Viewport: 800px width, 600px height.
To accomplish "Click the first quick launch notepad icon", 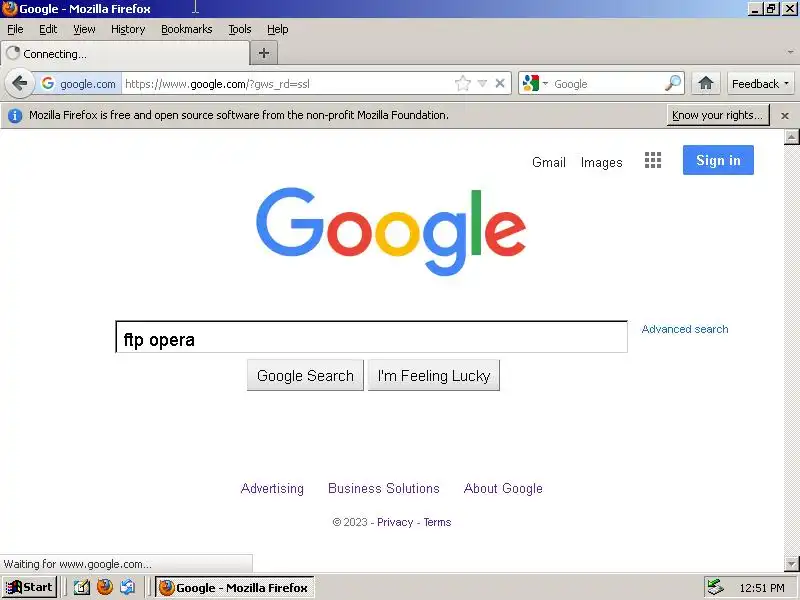I will [82, 587].
